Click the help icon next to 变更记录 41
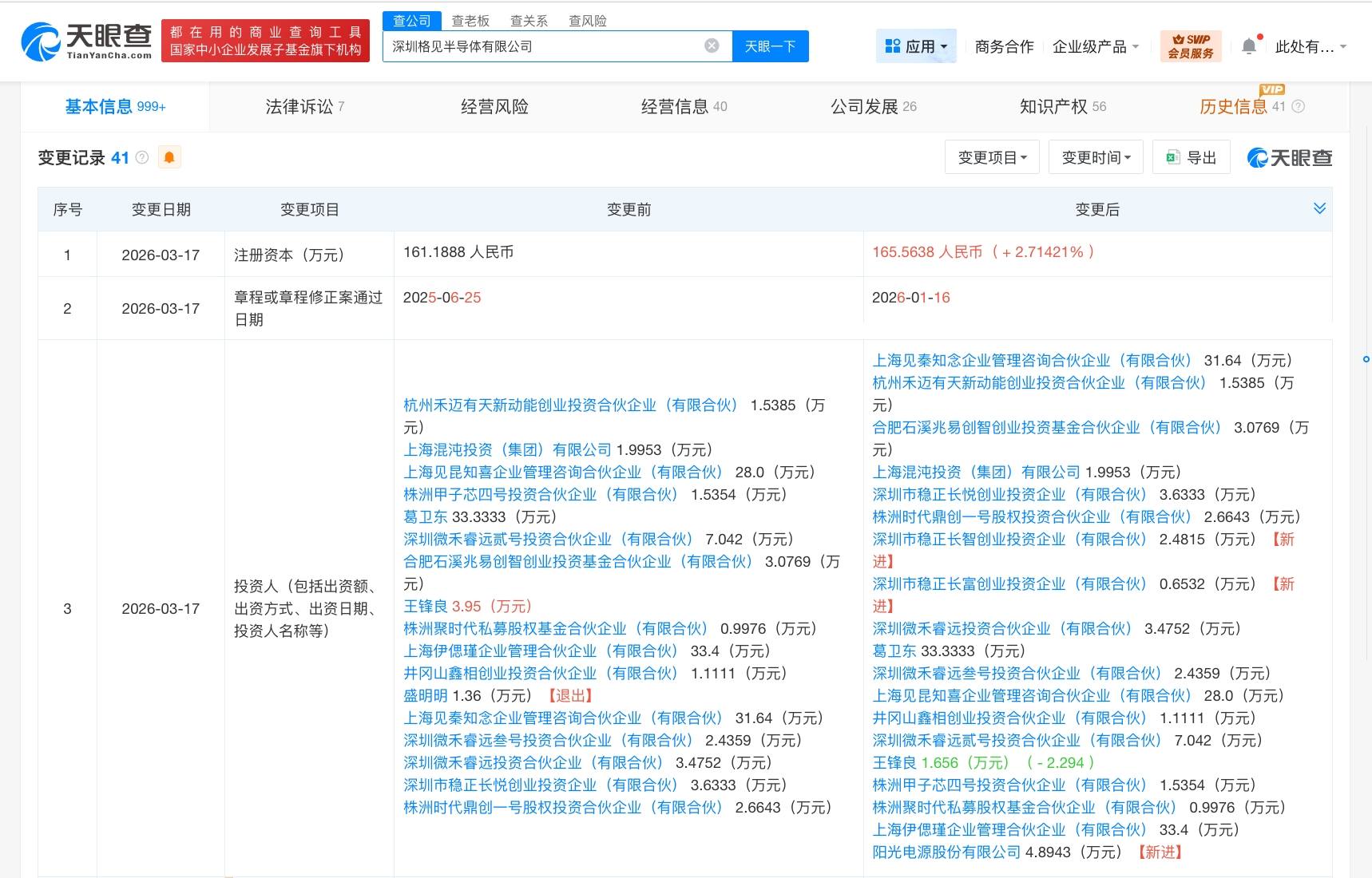Image resolution: width=1372 pixels, height=878 pixels. coord(142,157)
